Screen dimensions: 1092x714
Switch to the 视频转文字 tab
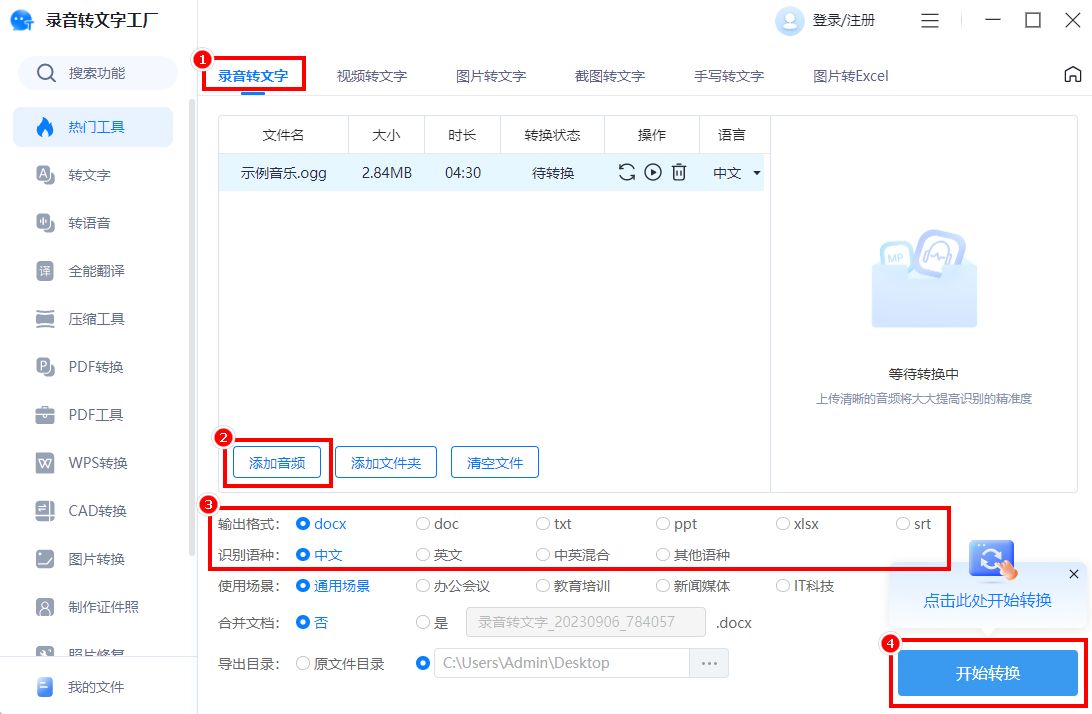(372, 75)
